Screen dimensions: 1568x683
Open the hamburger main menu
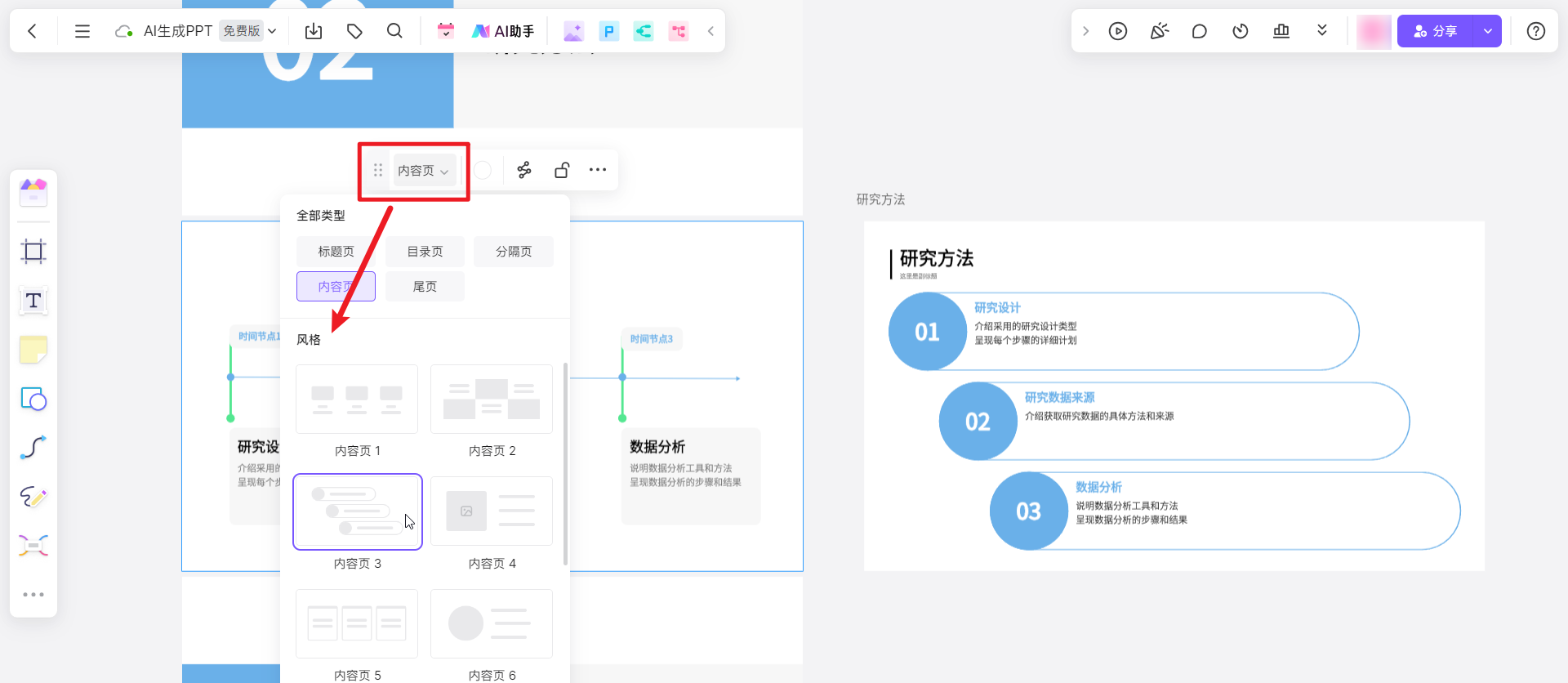coord(82,31)
